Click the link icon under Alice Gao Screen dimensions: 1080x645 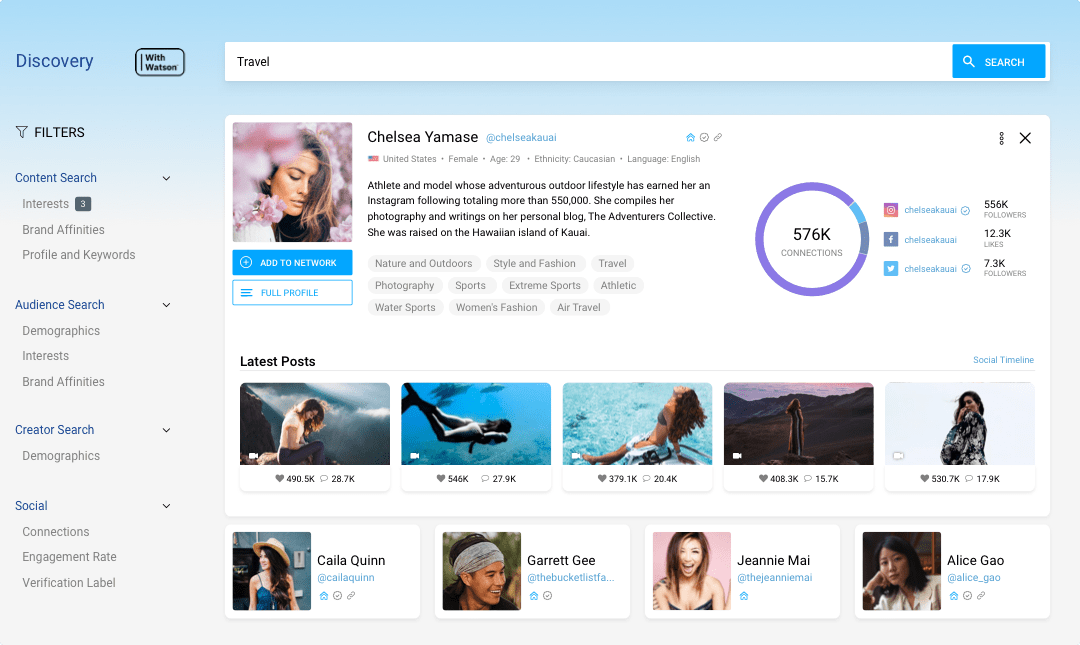pyautogui.click(x=981, y=595)
